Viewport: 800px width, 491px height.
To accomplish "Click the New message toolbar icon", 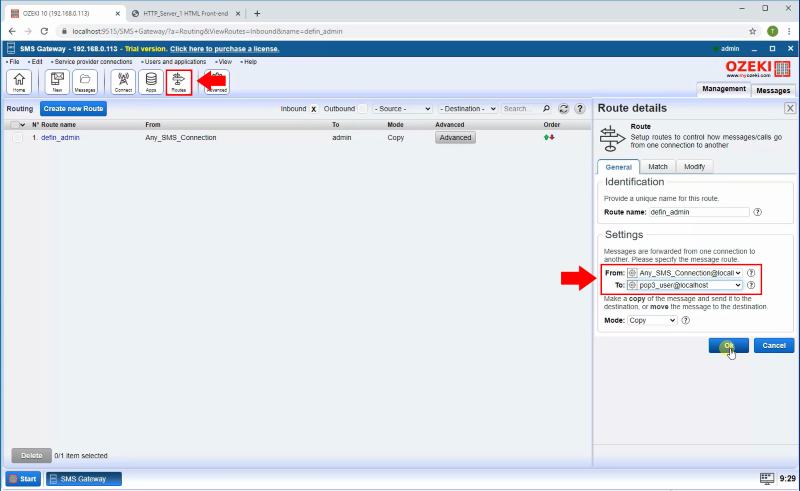I will (x=57, y=82).
